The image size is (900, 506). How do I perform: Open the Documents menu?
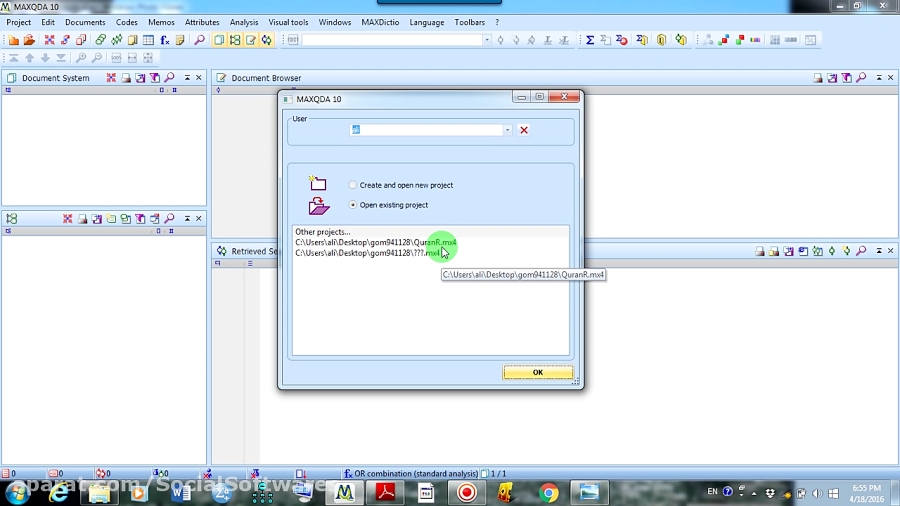coord(85,22)
